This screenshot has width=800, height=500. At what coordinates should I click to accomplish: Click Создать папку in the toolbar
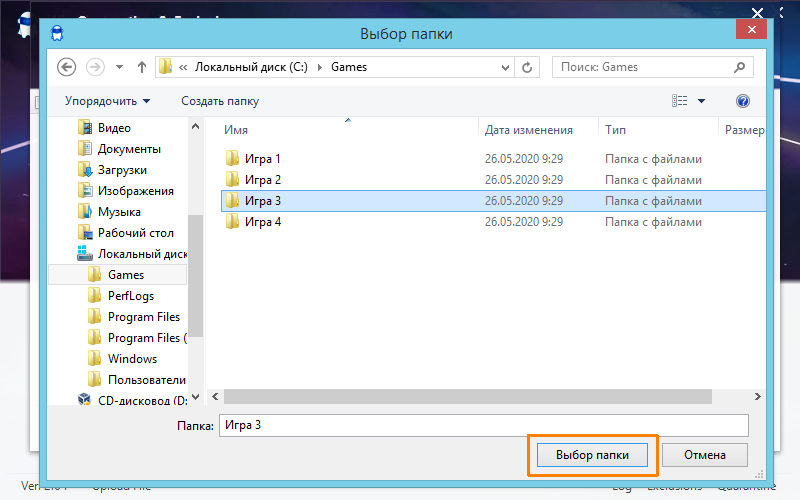220,101
